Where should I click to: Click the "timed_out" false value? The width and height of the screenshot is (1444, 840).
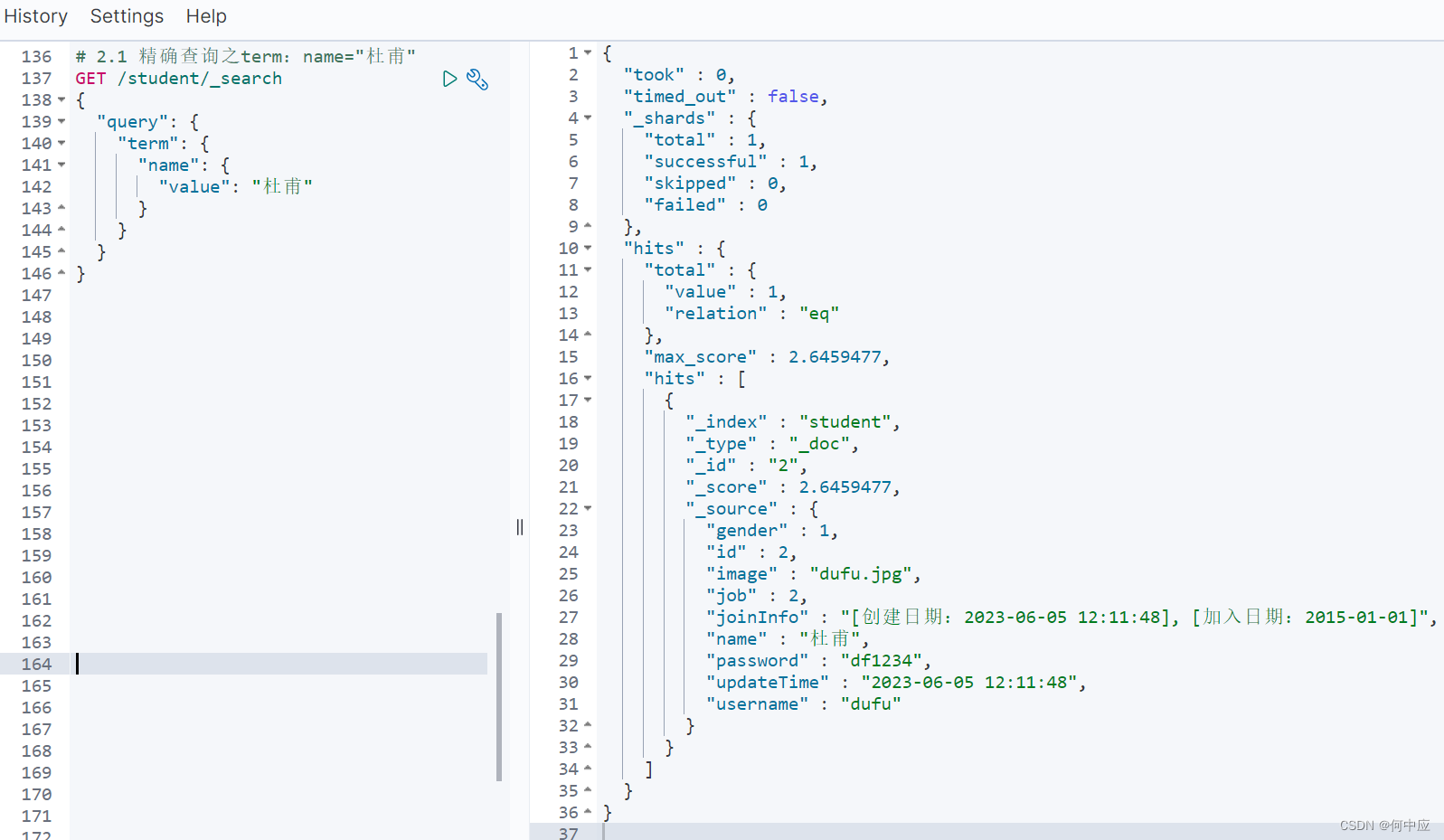click(x=793, y=97)
